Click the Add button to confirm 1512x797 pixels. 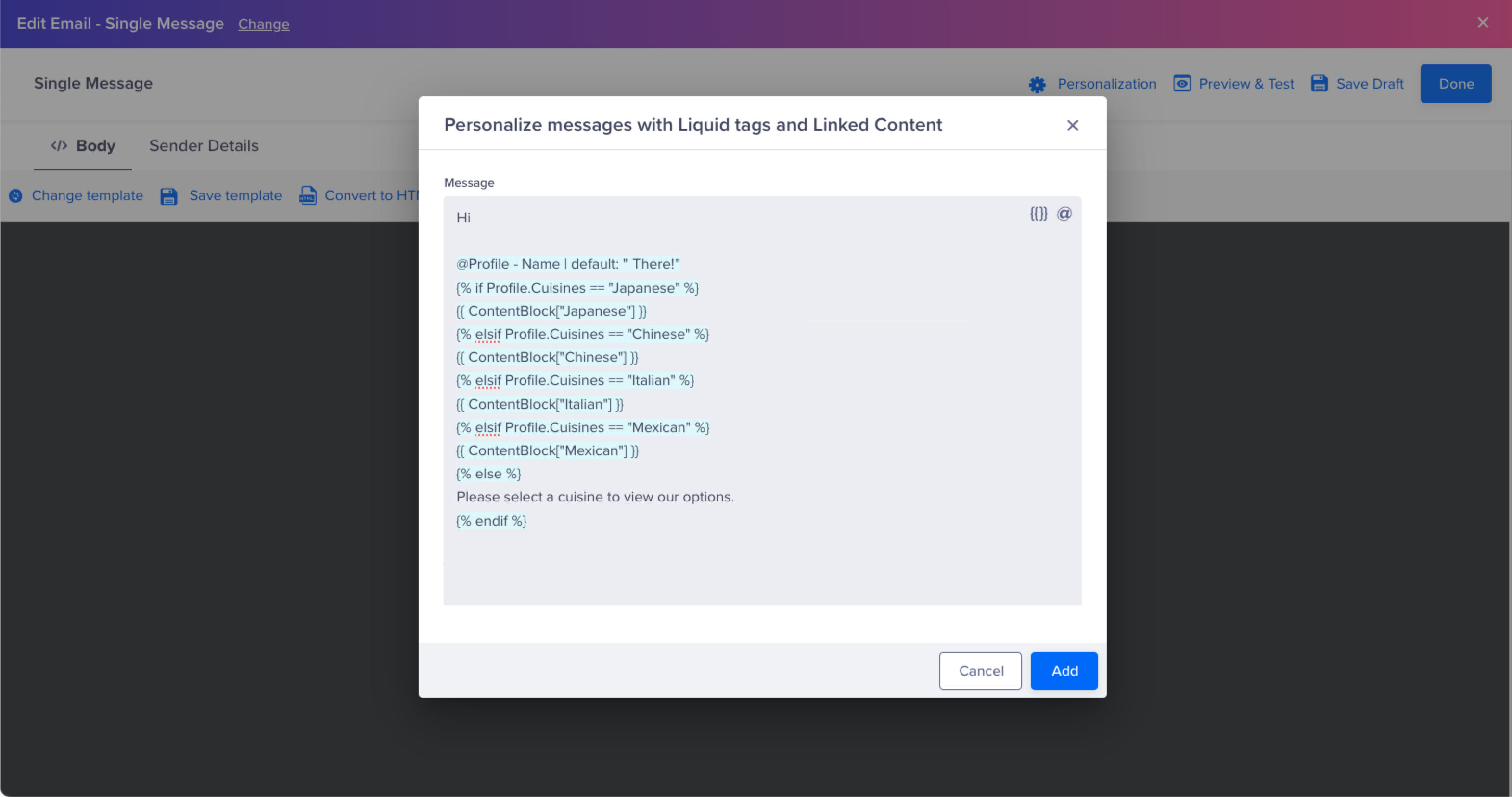1064,670
